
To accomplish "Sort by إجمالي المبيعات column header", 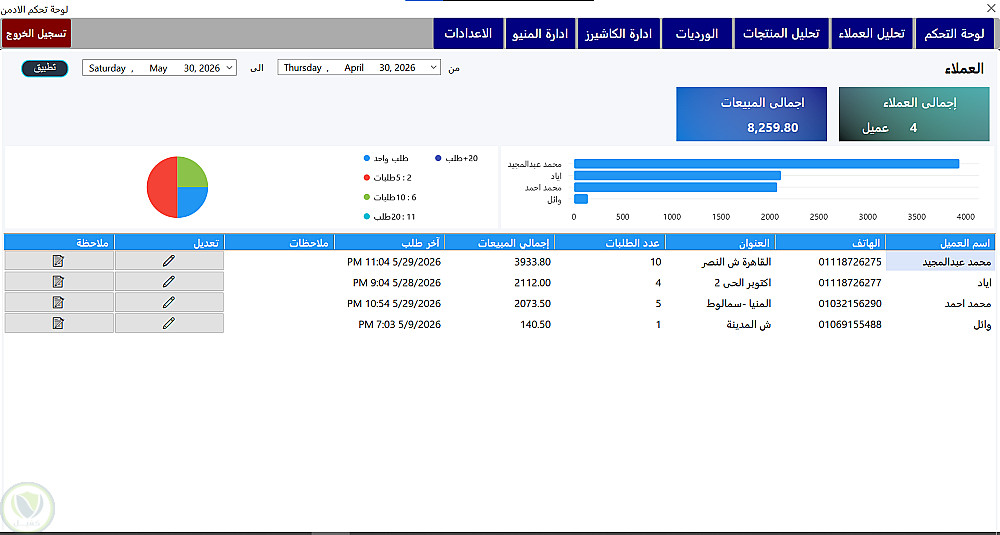I will point(499,242).
